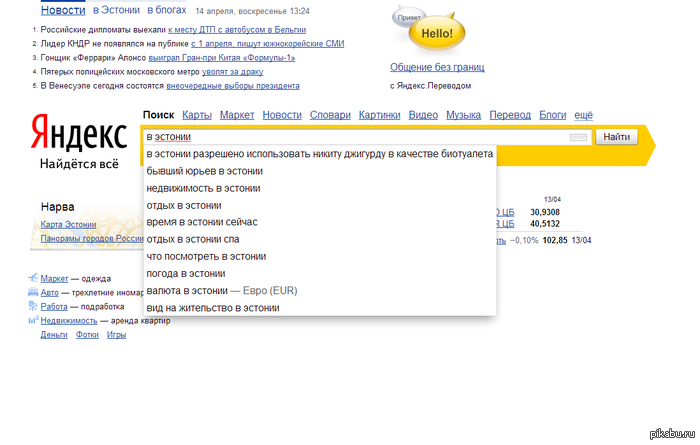Screen dimensions: 700x445
Task: Open the Музыка service tab
Action: (463, 115)
